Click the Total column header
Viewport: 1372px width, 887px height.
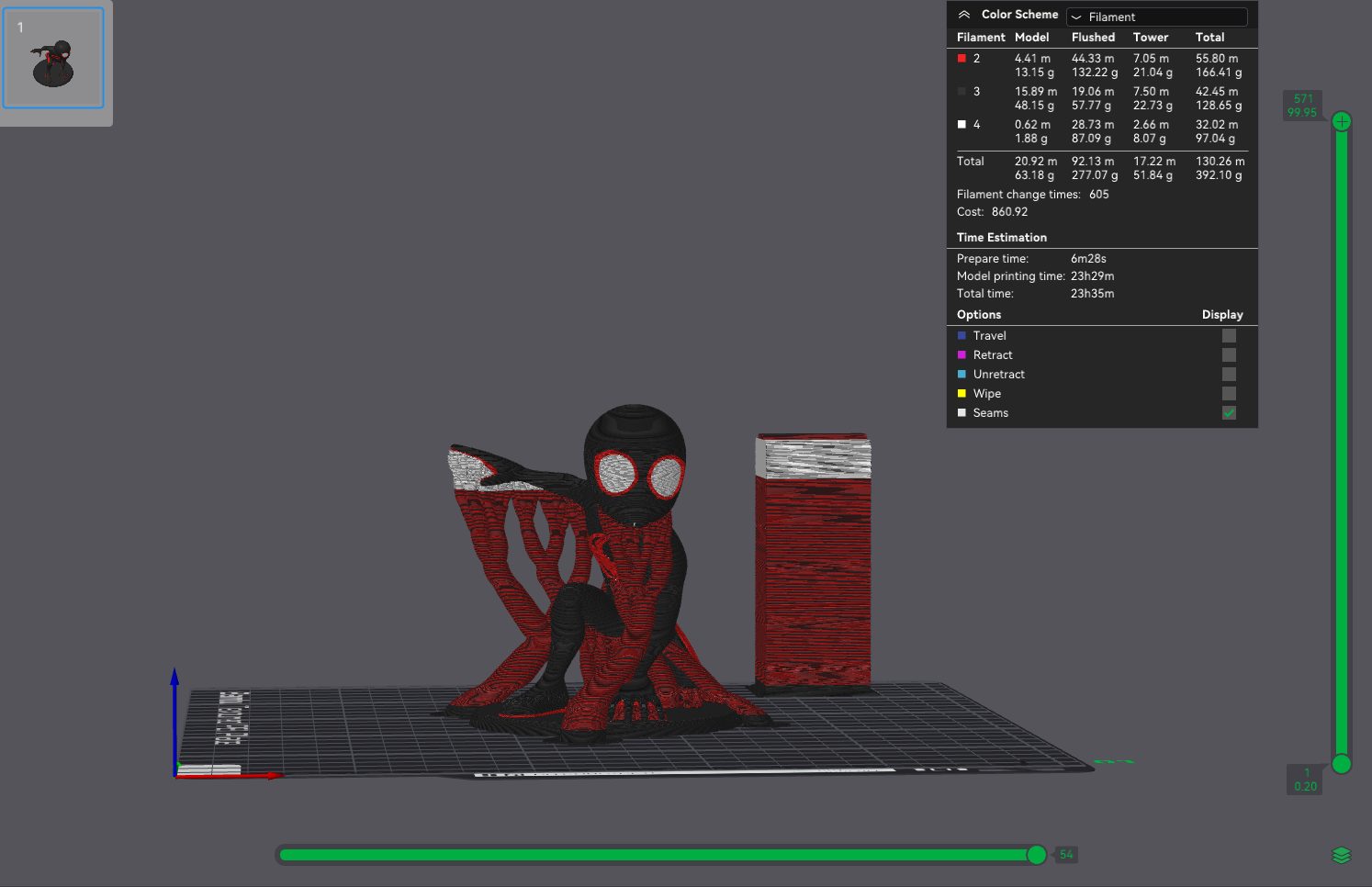[1209, 38]
